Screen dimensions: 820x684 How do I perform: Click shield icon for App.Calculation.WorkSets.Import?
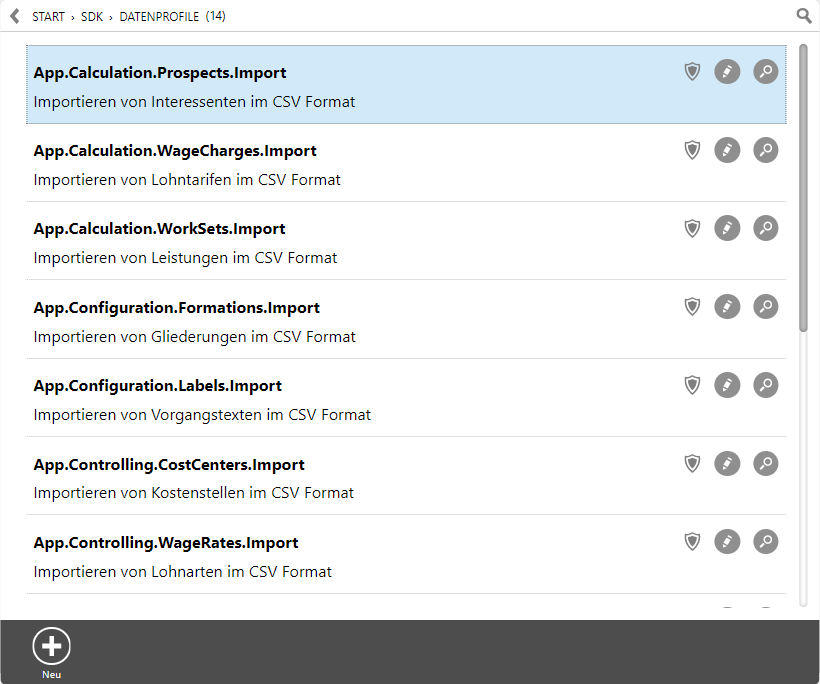tap(692, 228)
